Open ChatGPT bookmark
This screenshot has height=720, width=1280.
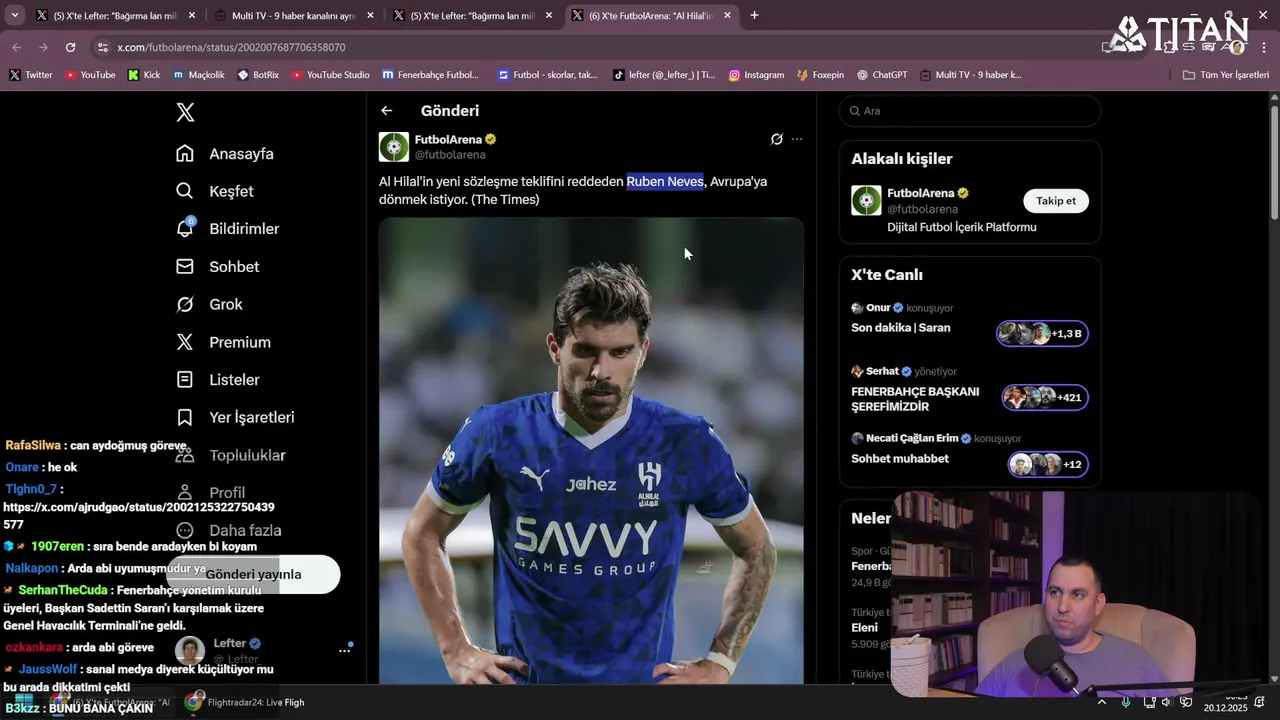882,75
